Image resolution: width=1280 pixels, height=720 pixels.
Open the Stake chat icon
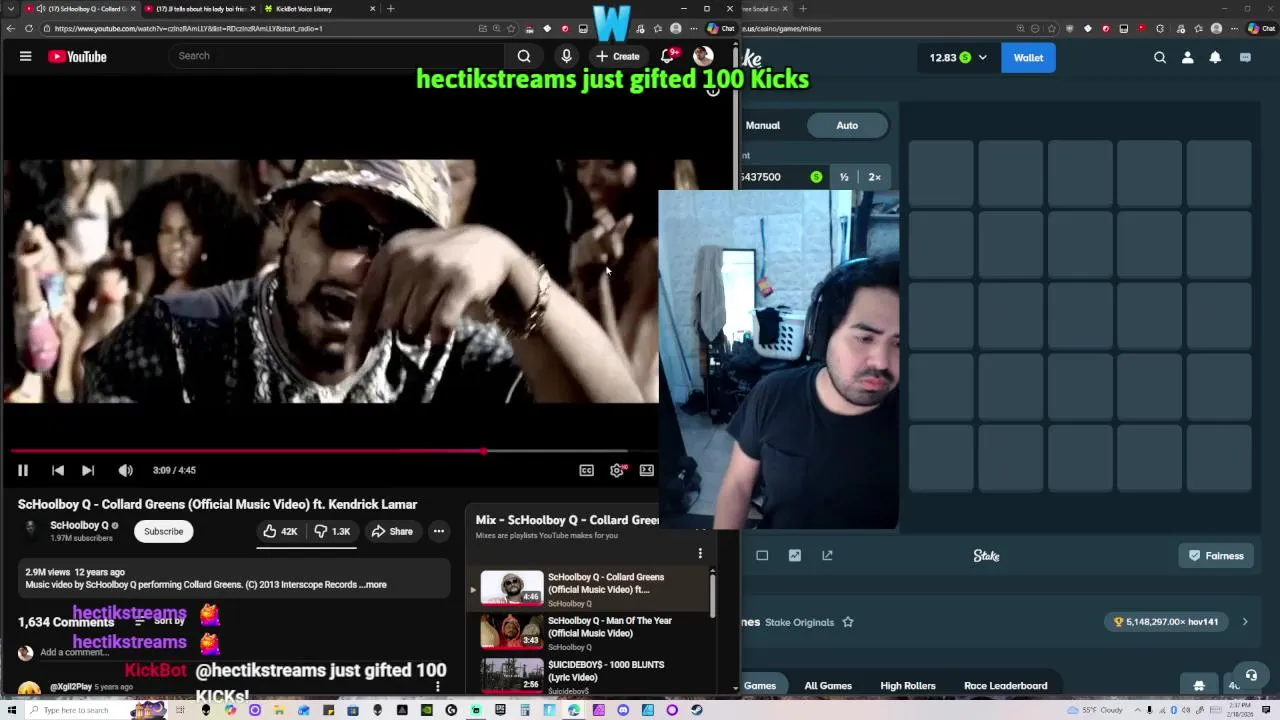tap(1245, 58)
